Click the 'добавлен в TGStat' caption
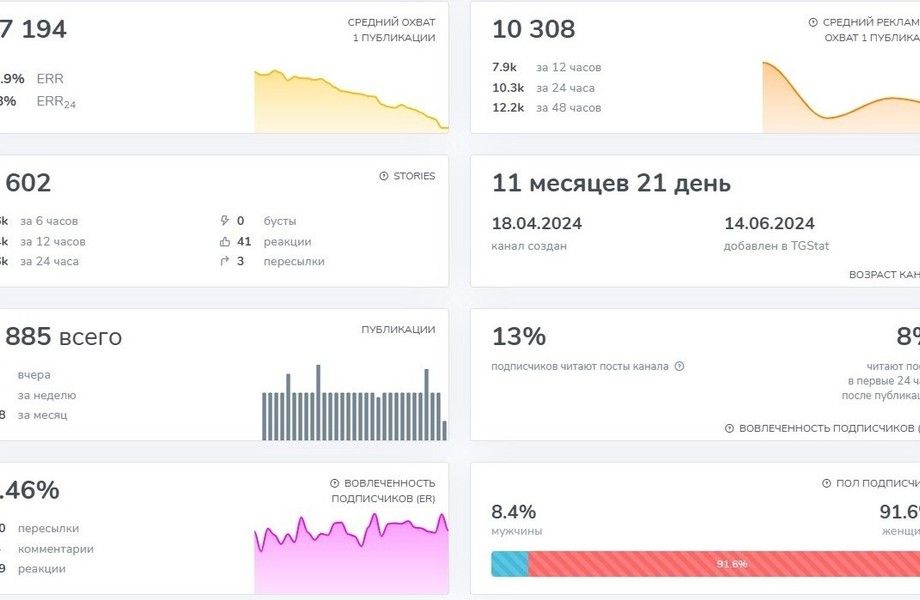The width and height of the screenshot is (920, 600). click(x=776, y=246)
